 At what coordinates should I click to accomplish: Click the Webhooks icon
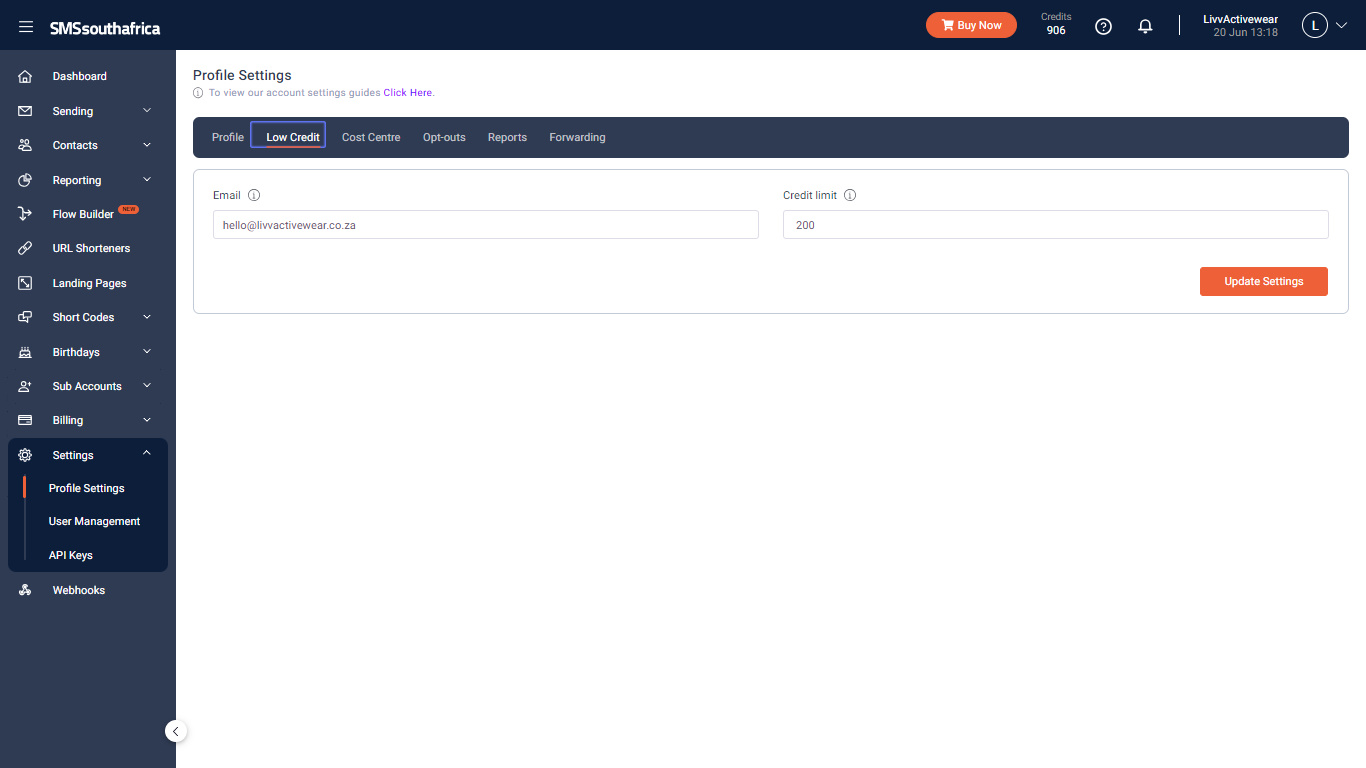pyautogui.click(x=26, y=590)
